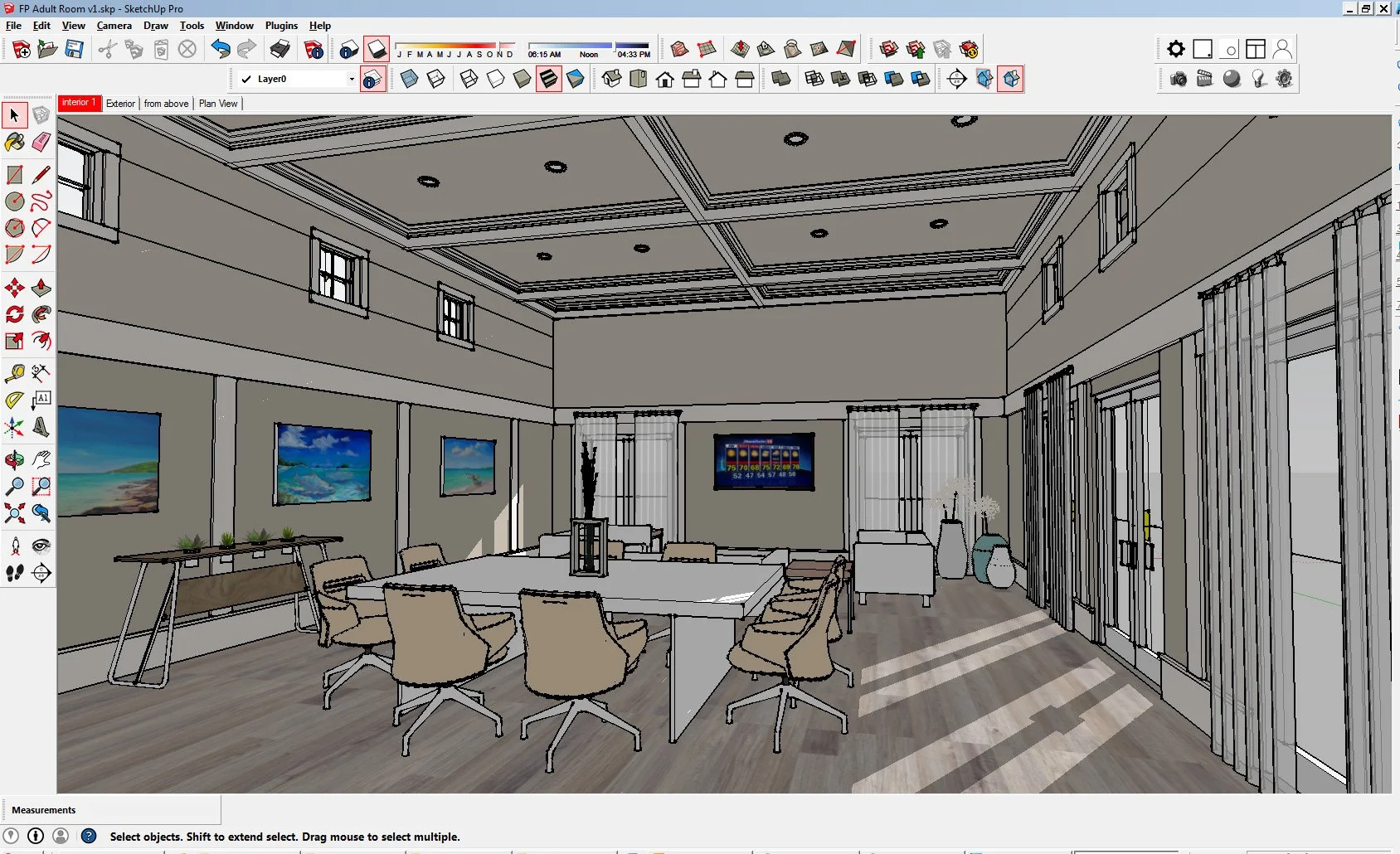1400x854 pixels.
Task: Click Noon on the shadow time slider
Action: [x=589, y=53]
